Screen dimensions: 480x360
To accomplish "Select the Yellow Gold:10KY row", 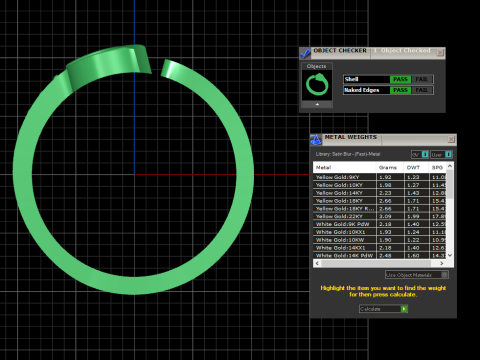I will coord(379,185).
